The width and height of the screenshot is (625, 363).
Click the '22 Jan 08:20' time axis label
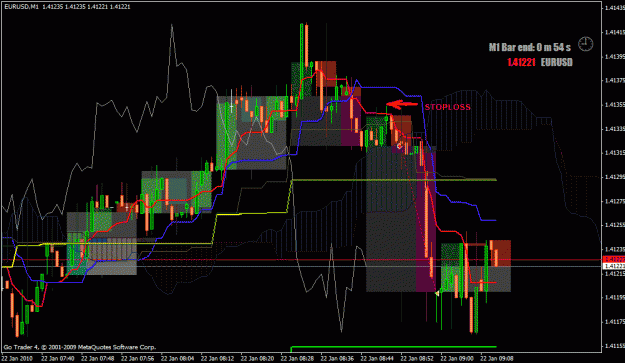pos(257,358)
